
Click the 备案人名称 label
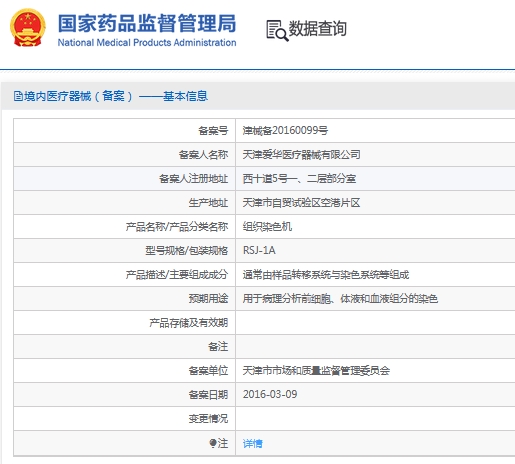[x=203, y=154]
